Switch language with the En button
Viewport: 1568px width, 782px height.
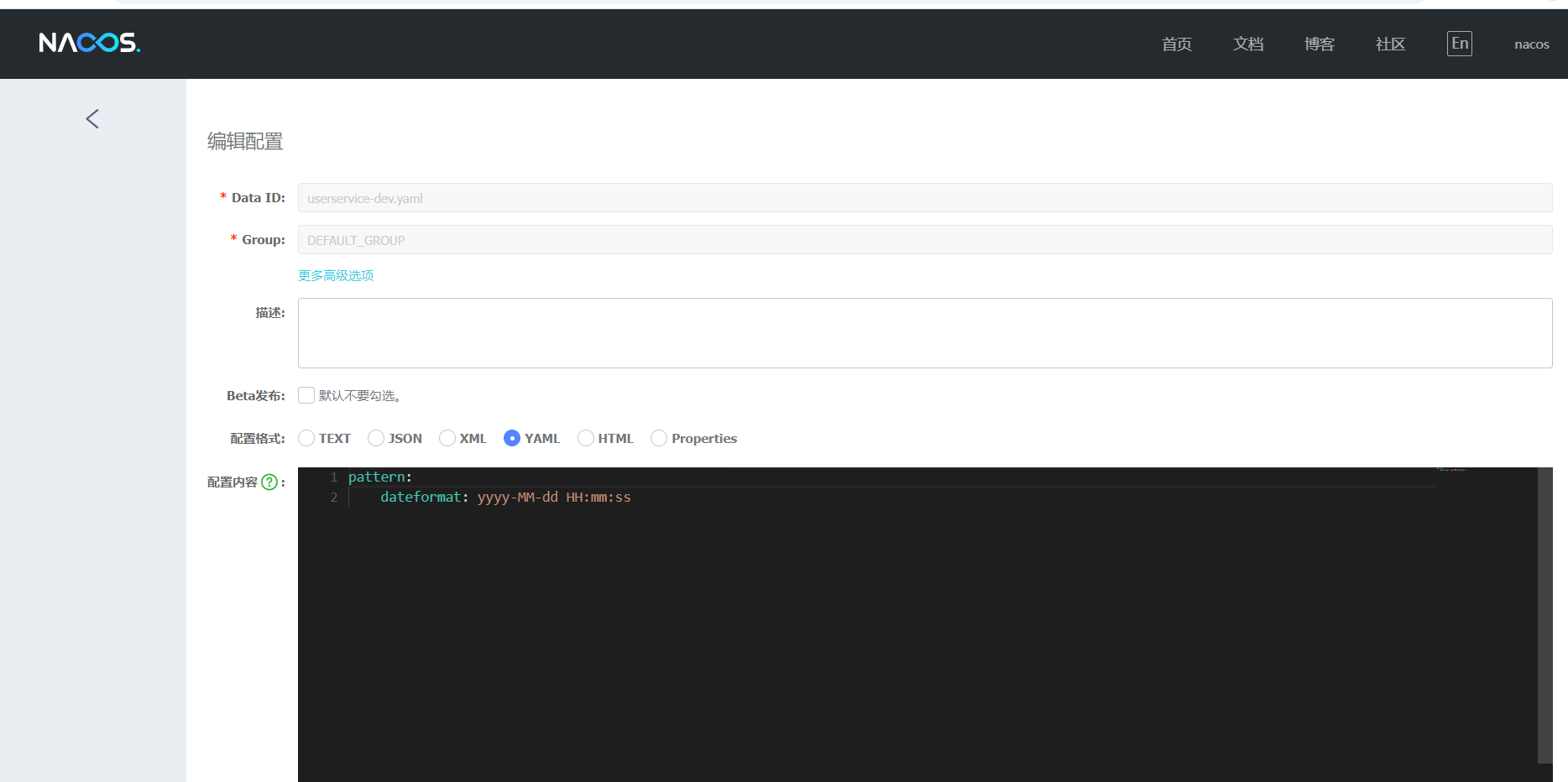(x=1459, y=44)
